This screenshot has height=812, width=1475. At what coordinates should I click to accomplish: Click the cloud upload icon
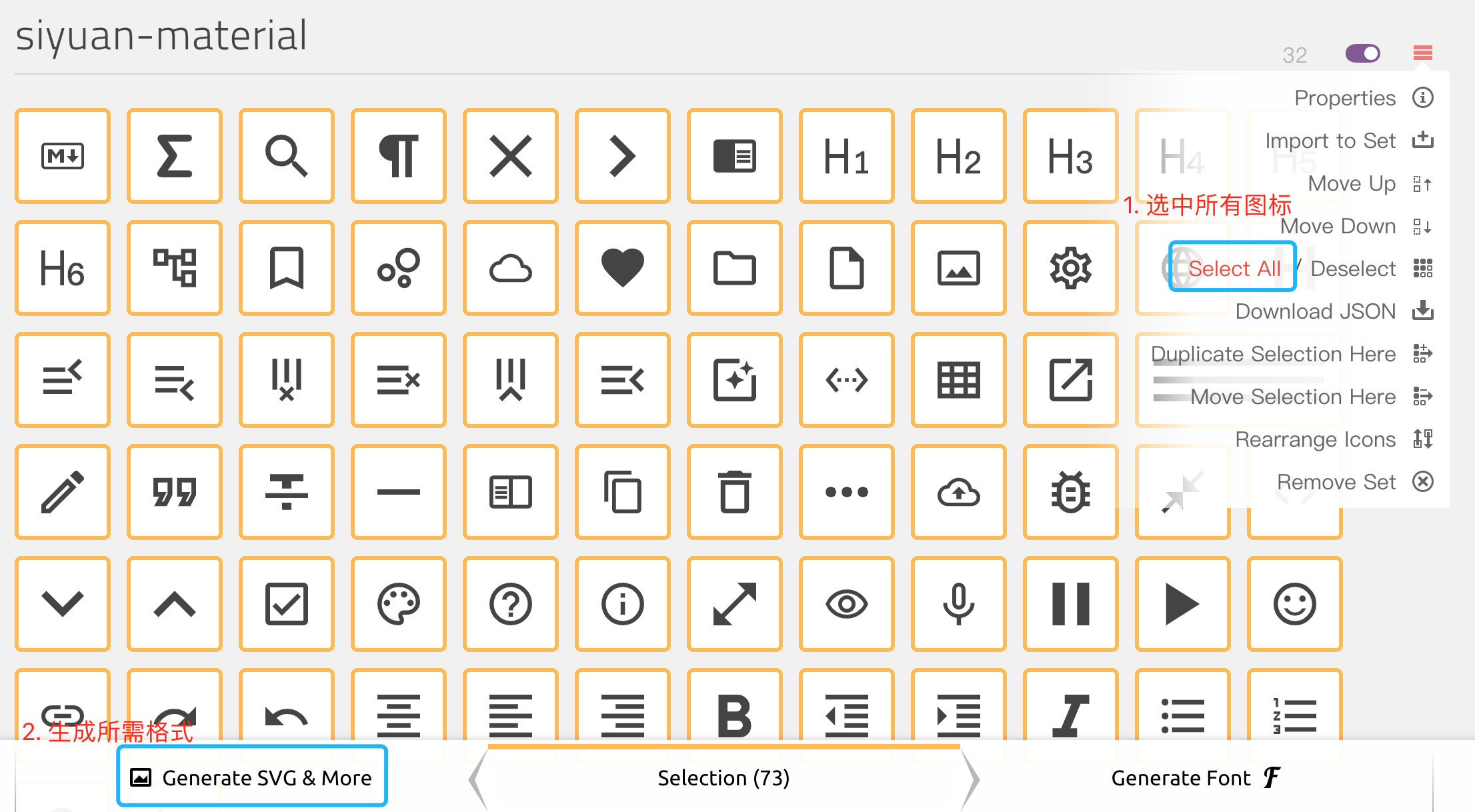pos(958,493)
